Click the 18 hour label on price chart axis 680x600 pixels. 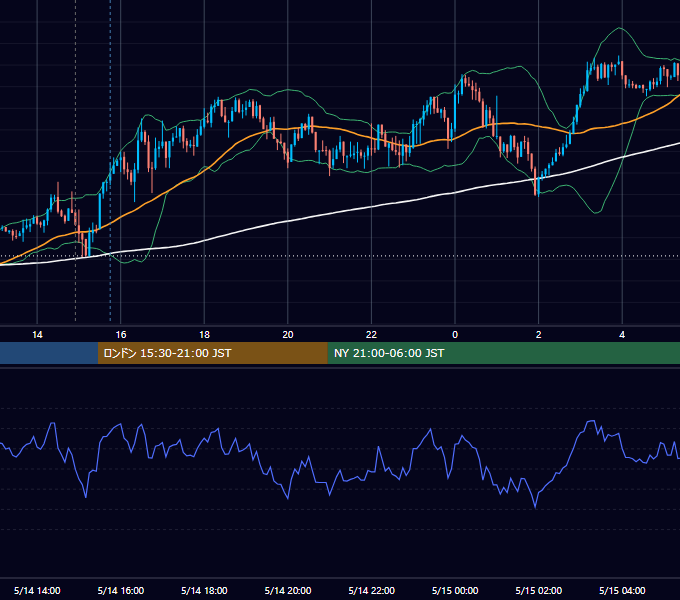click(204, 335)
